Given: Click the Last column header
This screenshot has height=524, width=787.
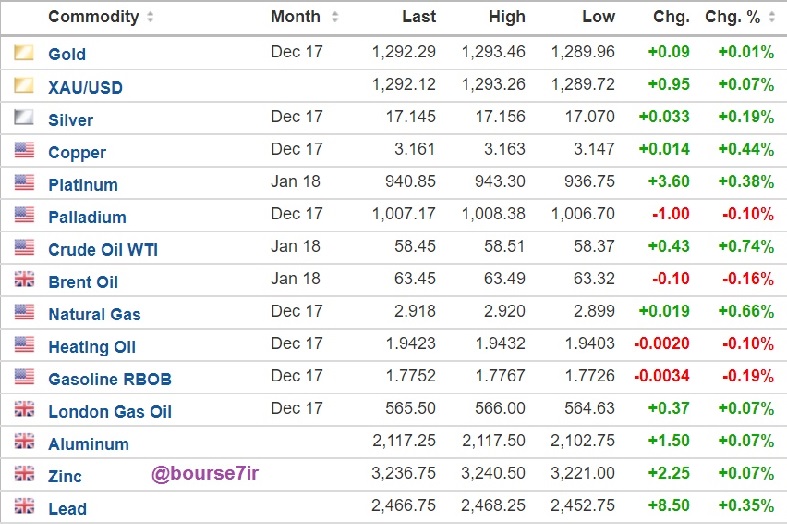Looking at the screenshot, I should coord(419,17).
